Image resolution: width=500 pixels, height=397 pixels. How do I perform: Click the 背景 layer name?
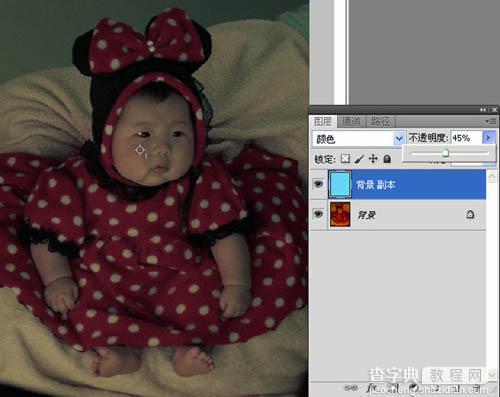(x=367, y=215)
